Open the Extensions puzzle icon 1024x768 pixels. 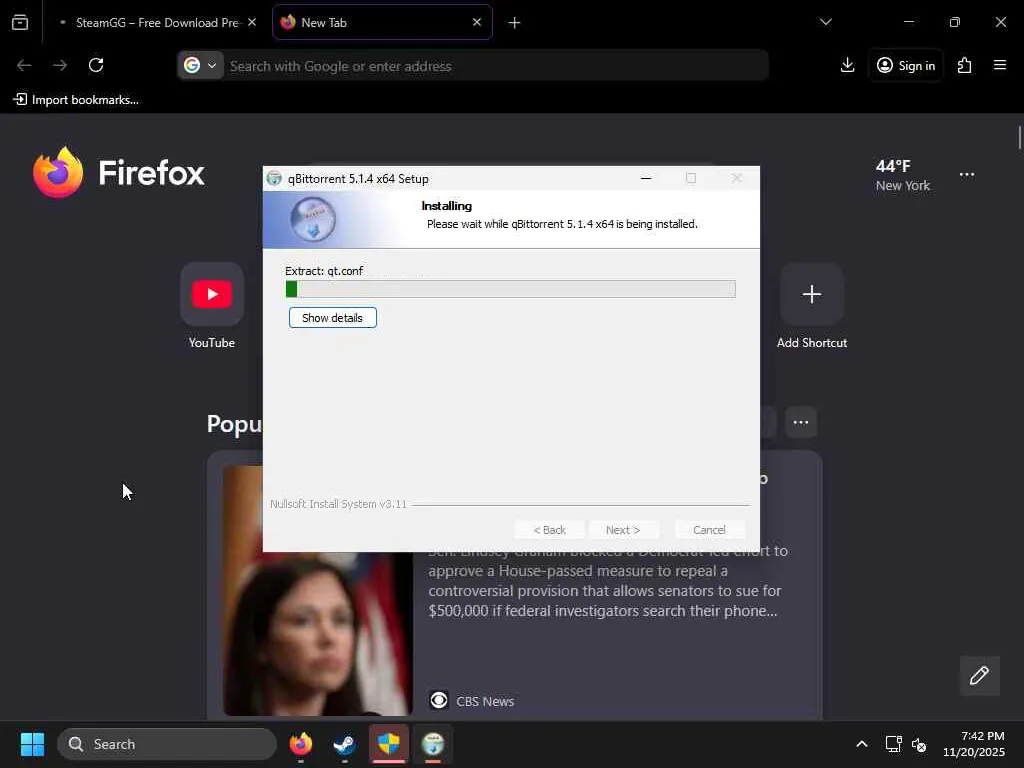point(965,65)
